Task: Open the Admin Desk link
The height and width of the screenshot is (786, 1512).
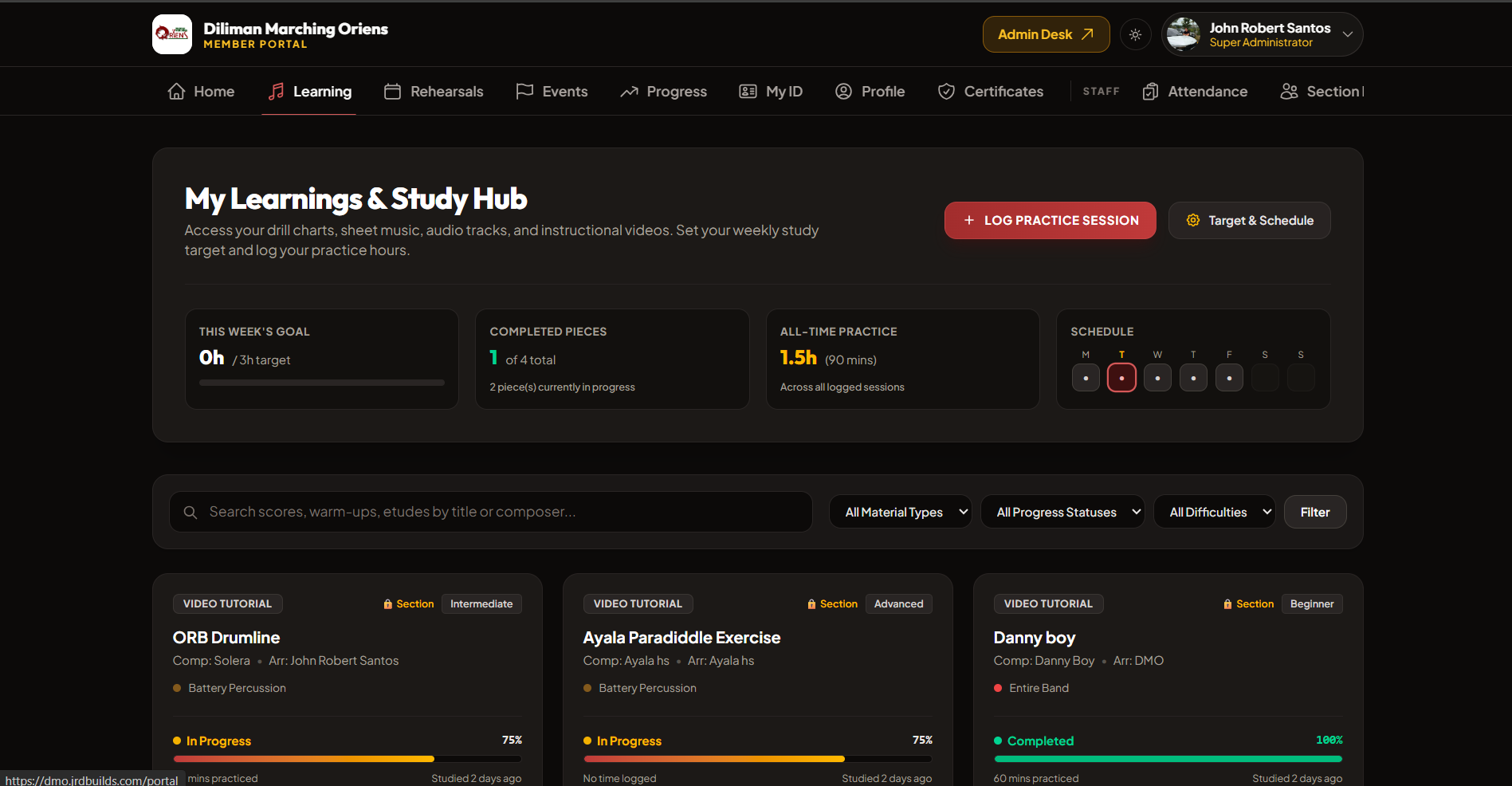Action: [x=1046, y=34]
